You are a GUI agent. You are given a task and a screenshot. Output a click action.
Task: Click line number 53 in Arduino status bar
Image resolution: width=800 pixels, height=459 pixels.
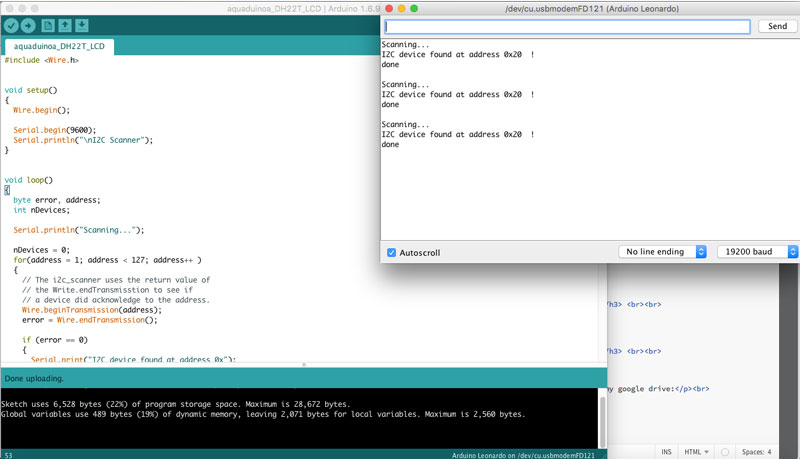click(8, 455)
